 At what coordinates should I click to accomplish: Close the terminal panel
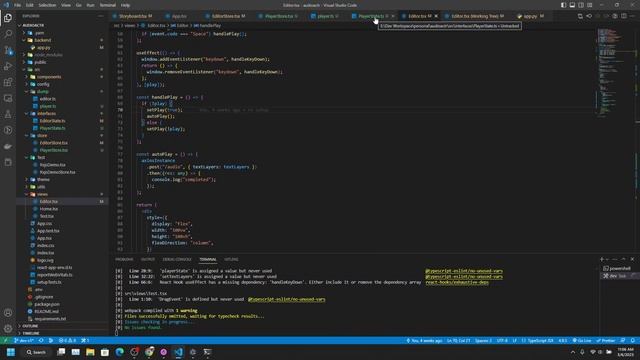(632, 259)
